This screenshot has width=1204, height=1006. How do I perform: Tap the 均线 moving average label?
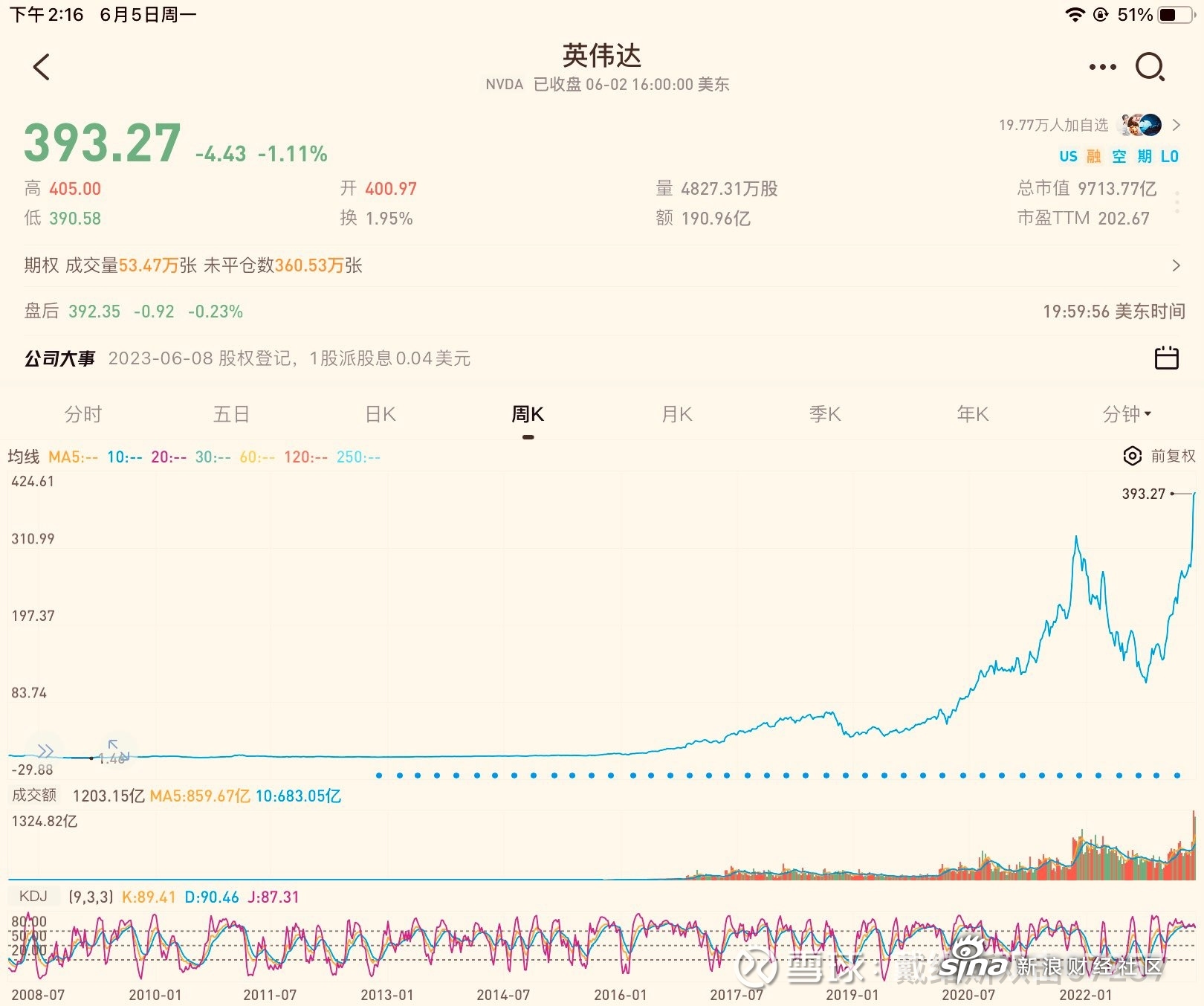24,457
